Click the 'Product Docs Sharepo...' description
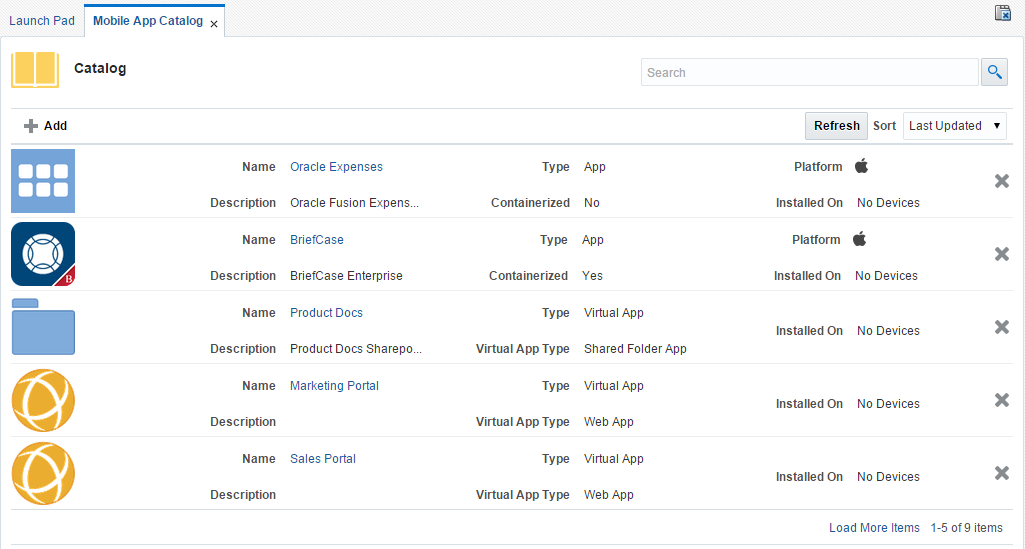Screen dimensions: 1025x549 [356, 348]
